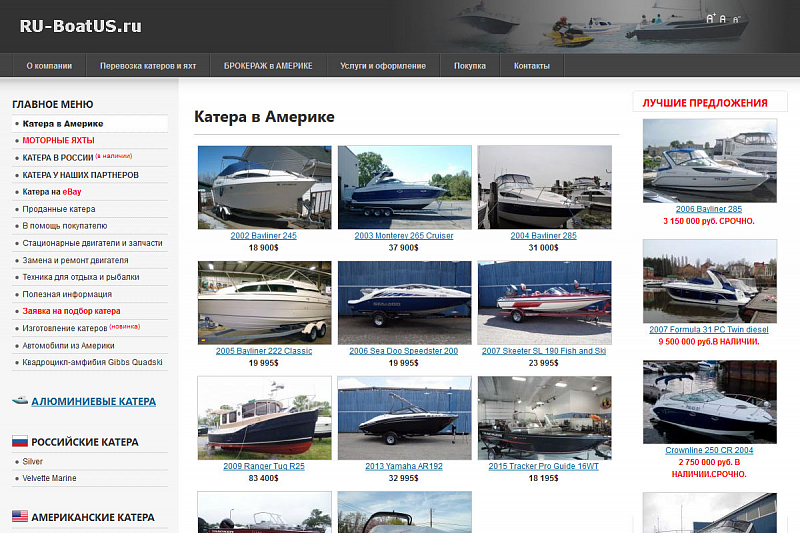
Task: Click 2004 Bayliner 285 title link in grid
Action: [x=543, y=236]
